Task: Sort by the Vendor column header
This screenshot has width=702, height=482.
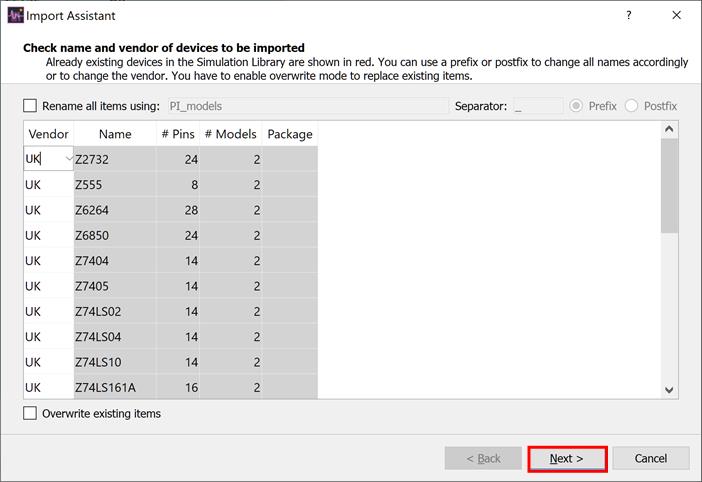Action: tap(48, 134)
